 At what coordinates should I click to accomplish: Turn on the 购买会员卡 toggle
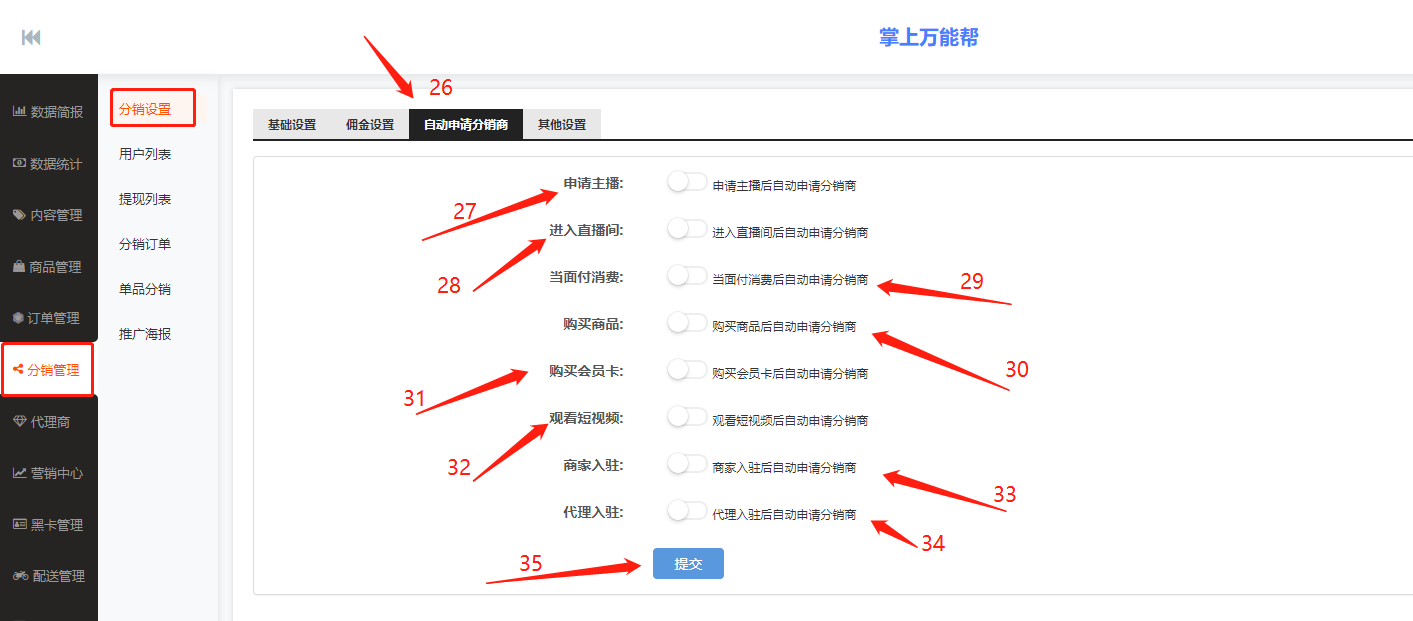687,370
